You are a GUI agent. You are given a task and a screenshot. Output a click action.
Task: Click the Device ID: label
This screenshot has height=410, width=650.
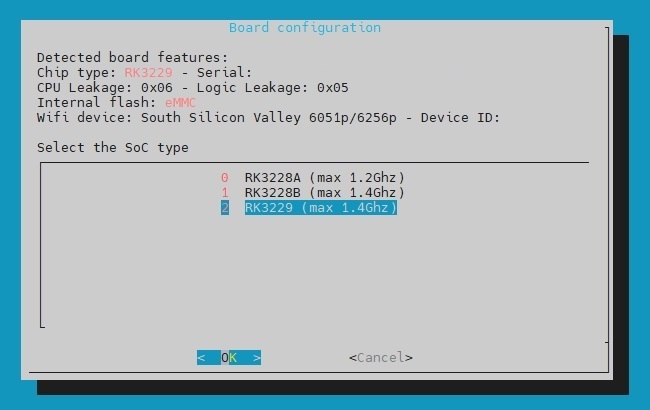460,117
